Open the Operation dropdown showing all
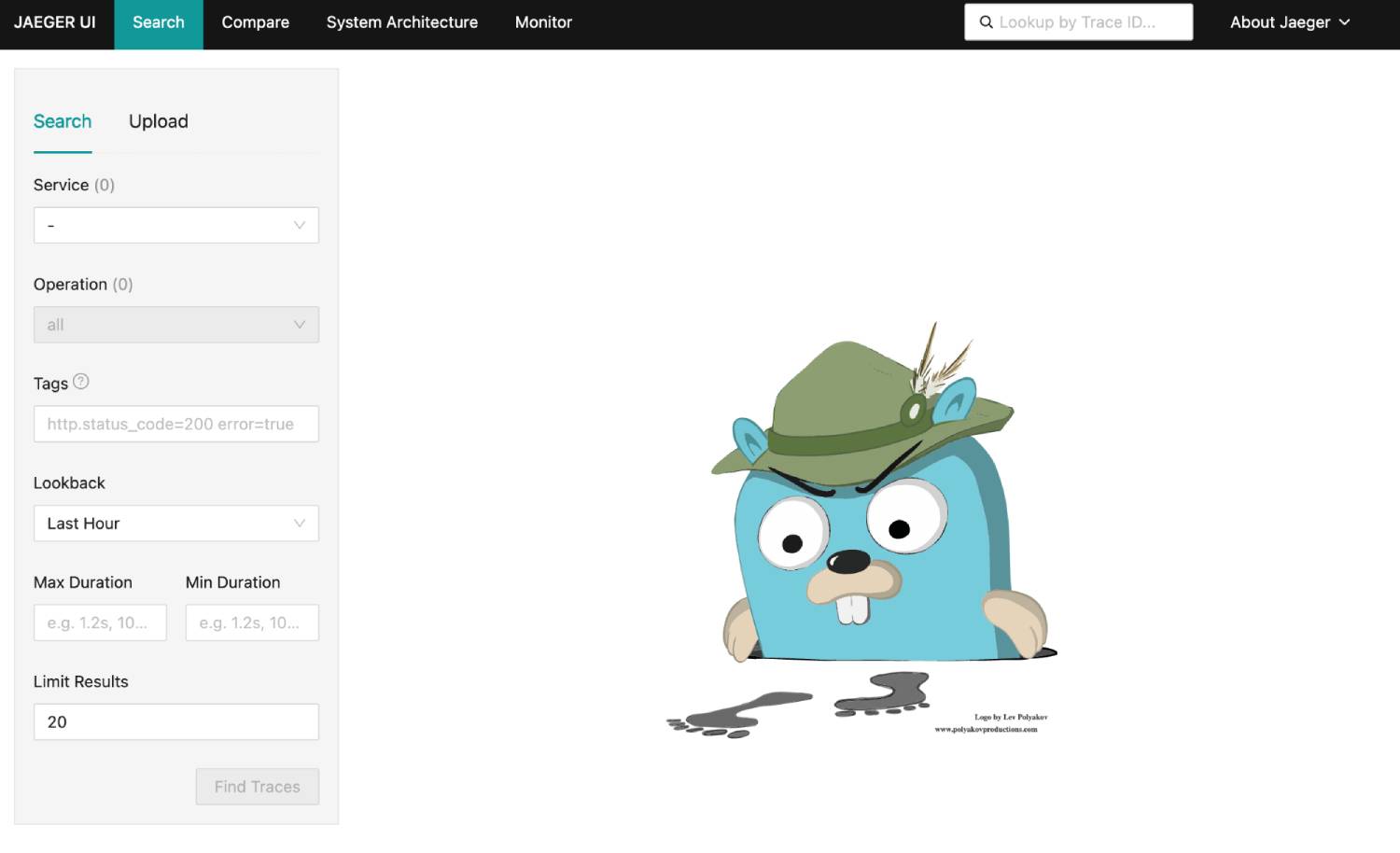Screen dimensions: 1400x853 pyautogui.click(x=176, y=325)
